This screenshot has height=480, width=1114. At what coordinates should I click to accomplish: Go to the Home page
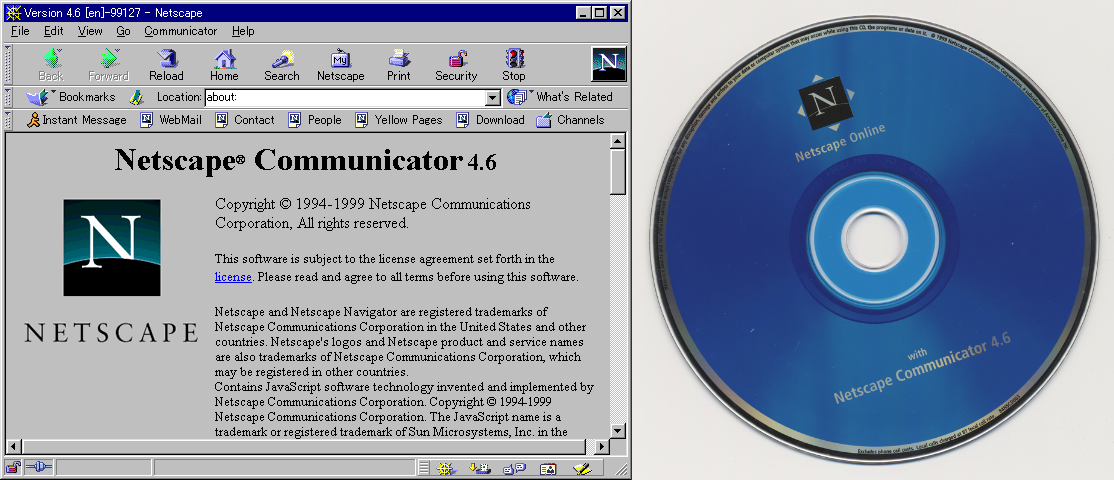tap(225, 65)
